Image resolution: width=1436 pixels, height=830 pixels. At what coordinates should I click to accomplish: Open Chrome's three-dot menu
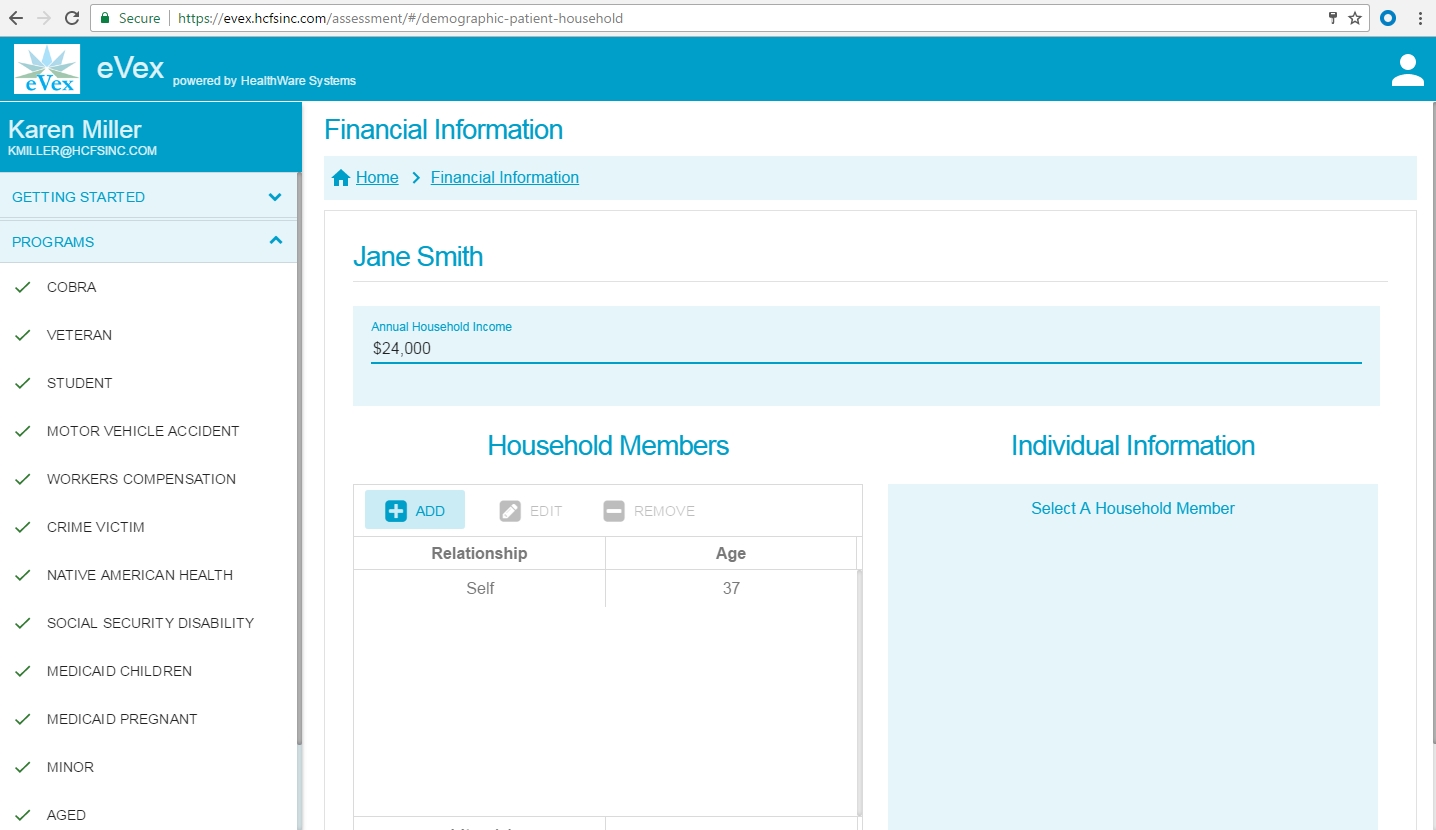coord(1420,18)
